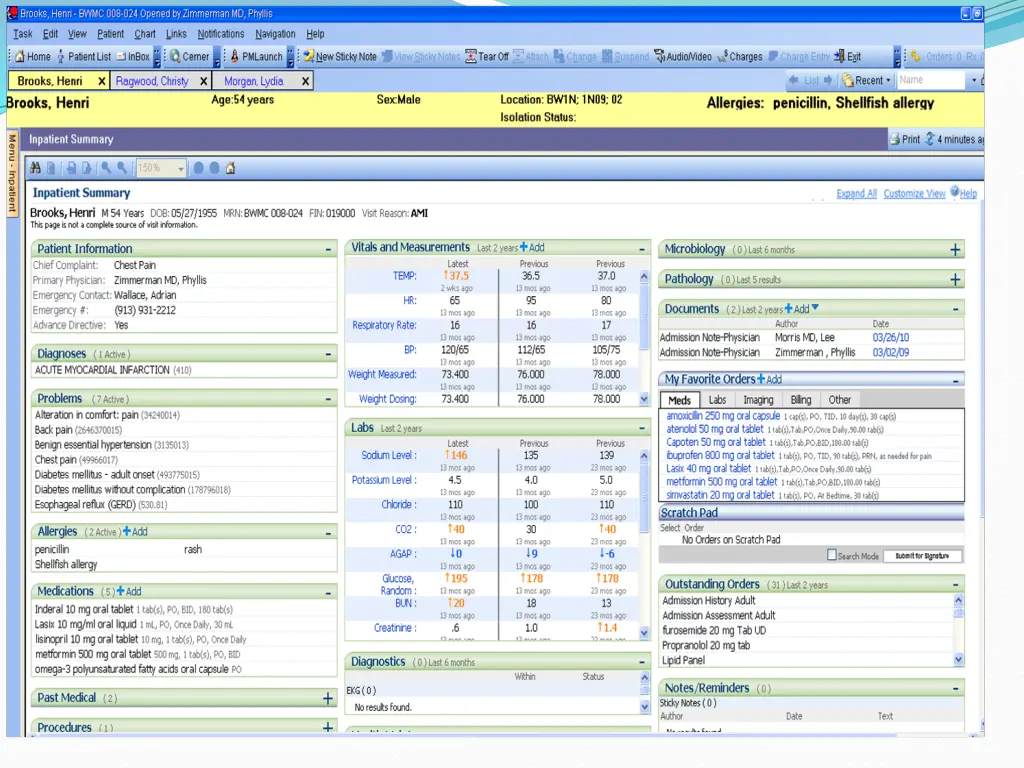Click the Labs scrollbar up arrow
1024x768 pixels.
644,455
